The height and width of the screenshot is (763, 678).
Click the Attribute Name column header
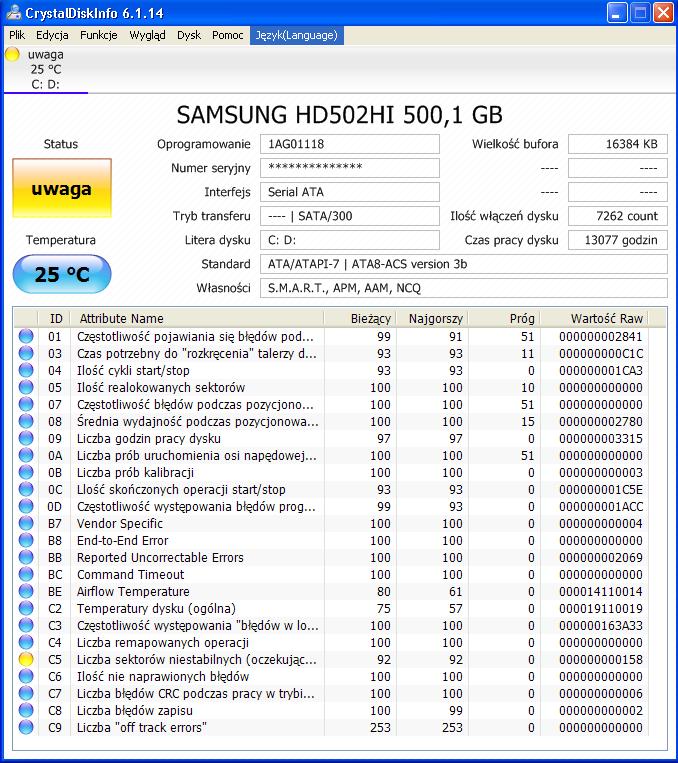pyautogui.click(x=197, y=318)
